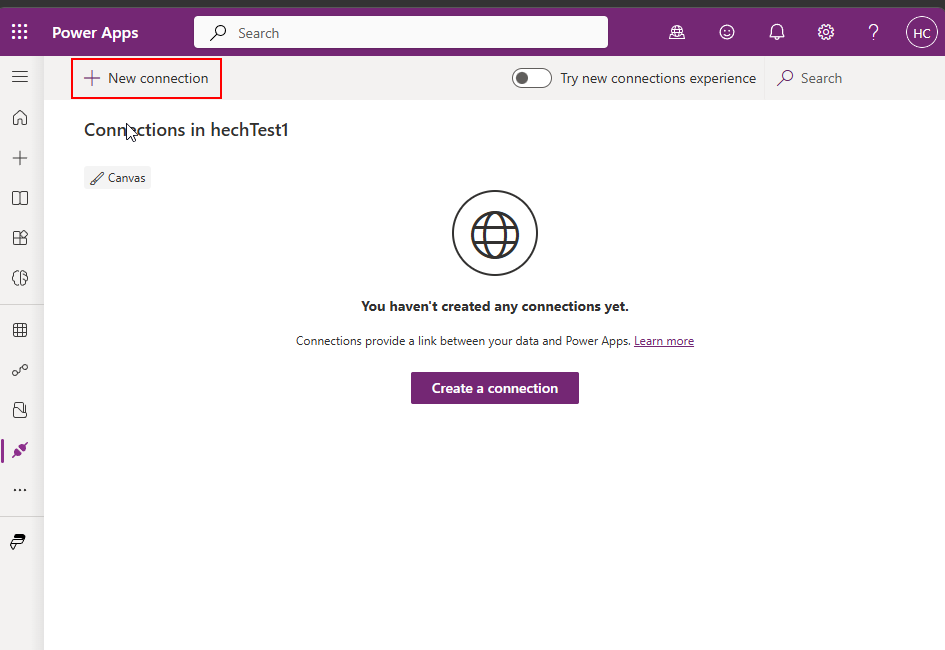Image resolution: width=945 pixels, height=650 pixels.
Task: Click the Power Apps title
Action: [x=95, y=33]
